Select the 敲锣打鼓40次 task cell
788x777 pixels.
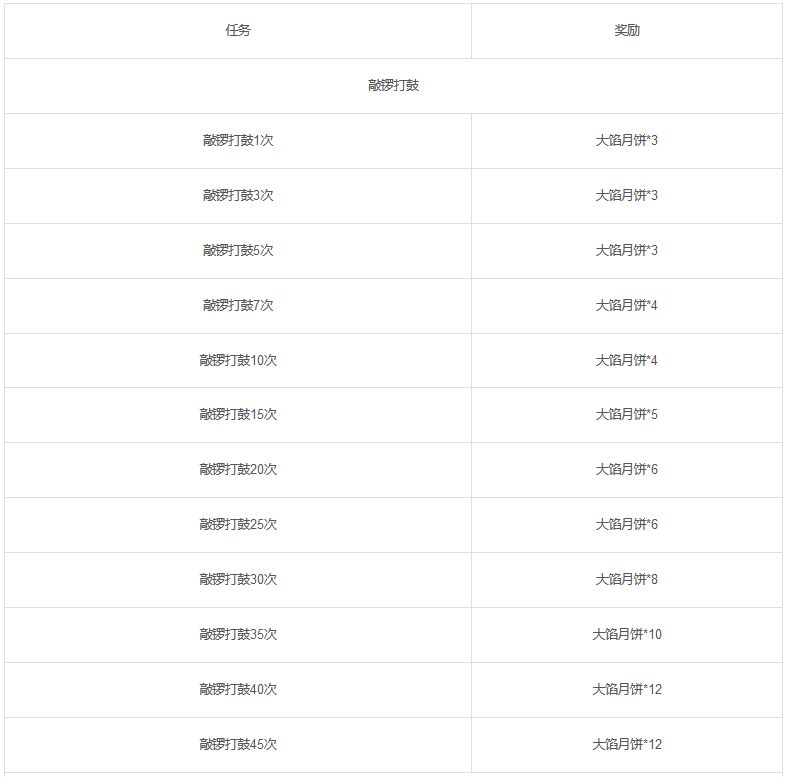tap(238, 690)
